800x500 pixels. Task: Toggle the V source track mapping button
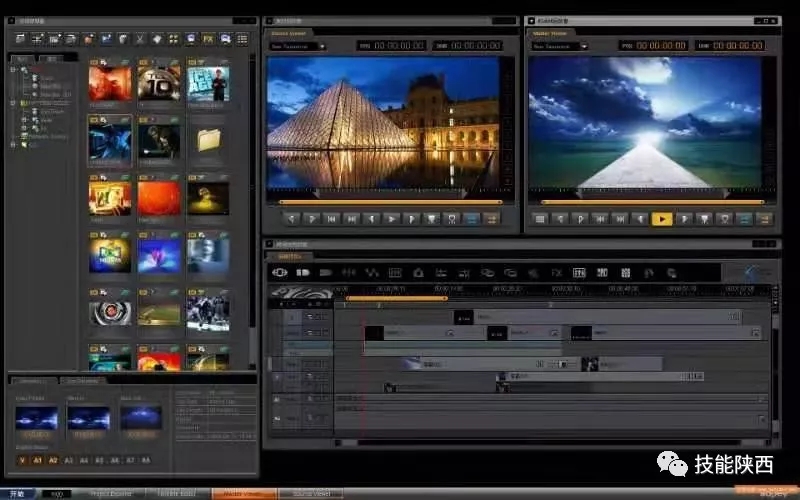[x=22, y=460]
